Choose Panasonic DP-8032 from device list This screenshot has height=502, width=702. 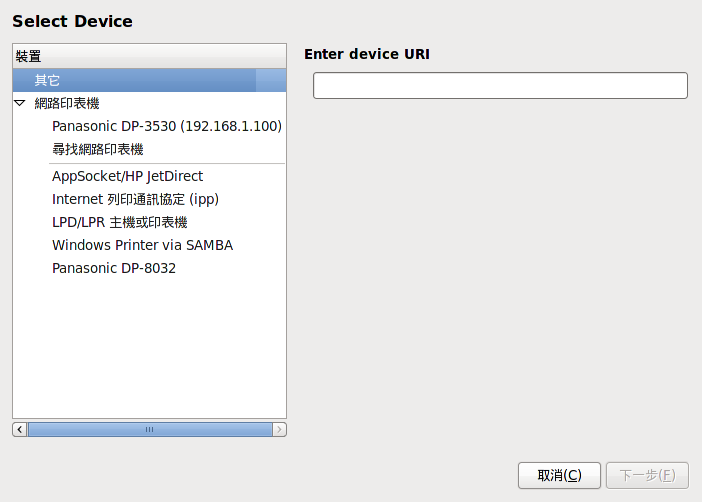[x=114, y=268]
